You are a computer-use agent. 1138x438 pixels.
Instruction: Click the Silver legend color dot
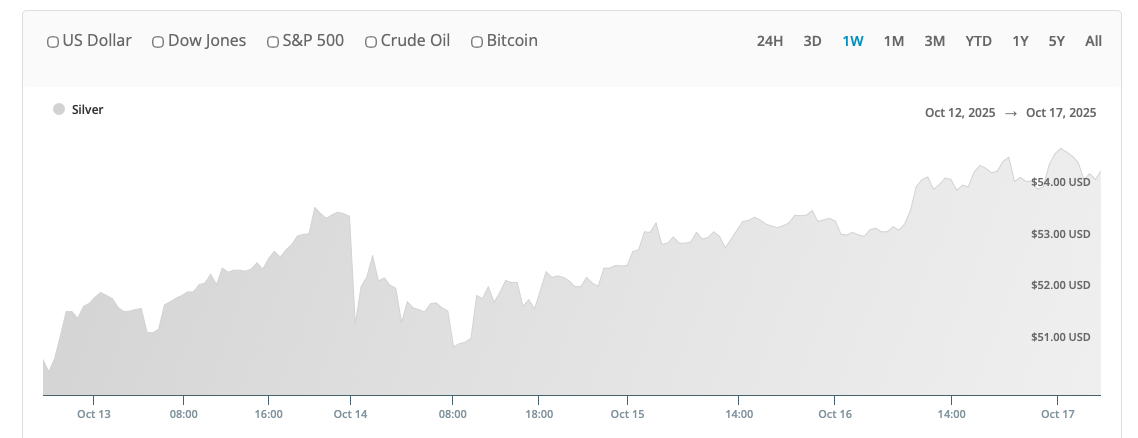click(59, 109)
